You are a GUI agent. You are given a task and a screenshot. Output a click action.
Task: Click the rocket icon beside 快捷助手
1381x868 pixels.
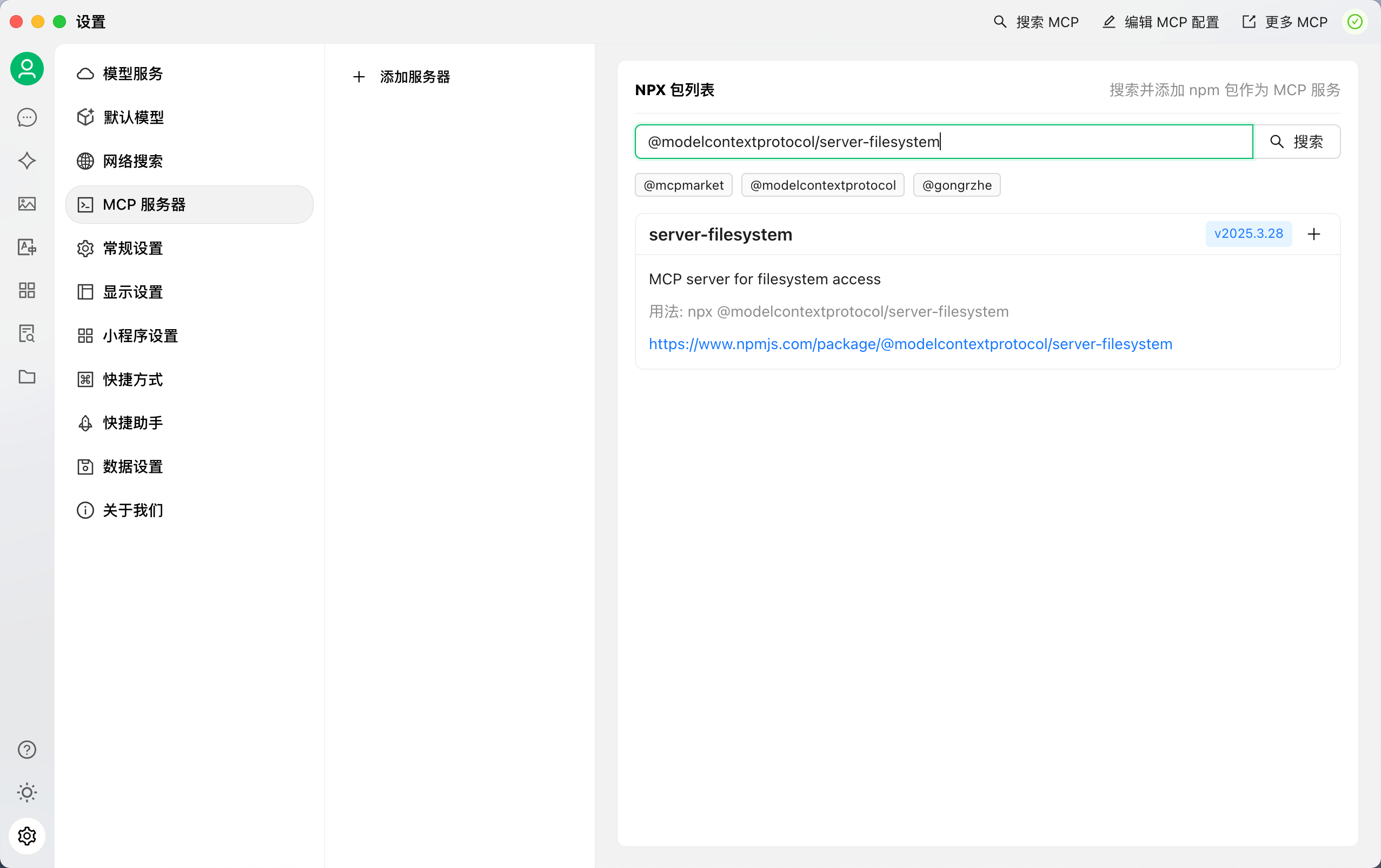pyautogui.click(x=85, y=423)
